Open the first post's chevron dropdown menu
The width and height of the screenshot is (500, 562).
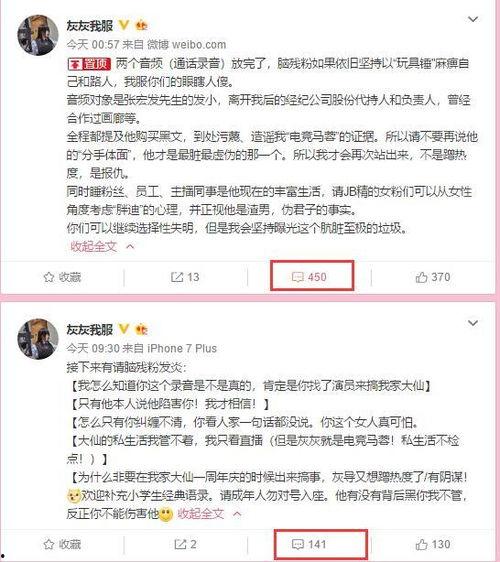click(x=473, y=19)
